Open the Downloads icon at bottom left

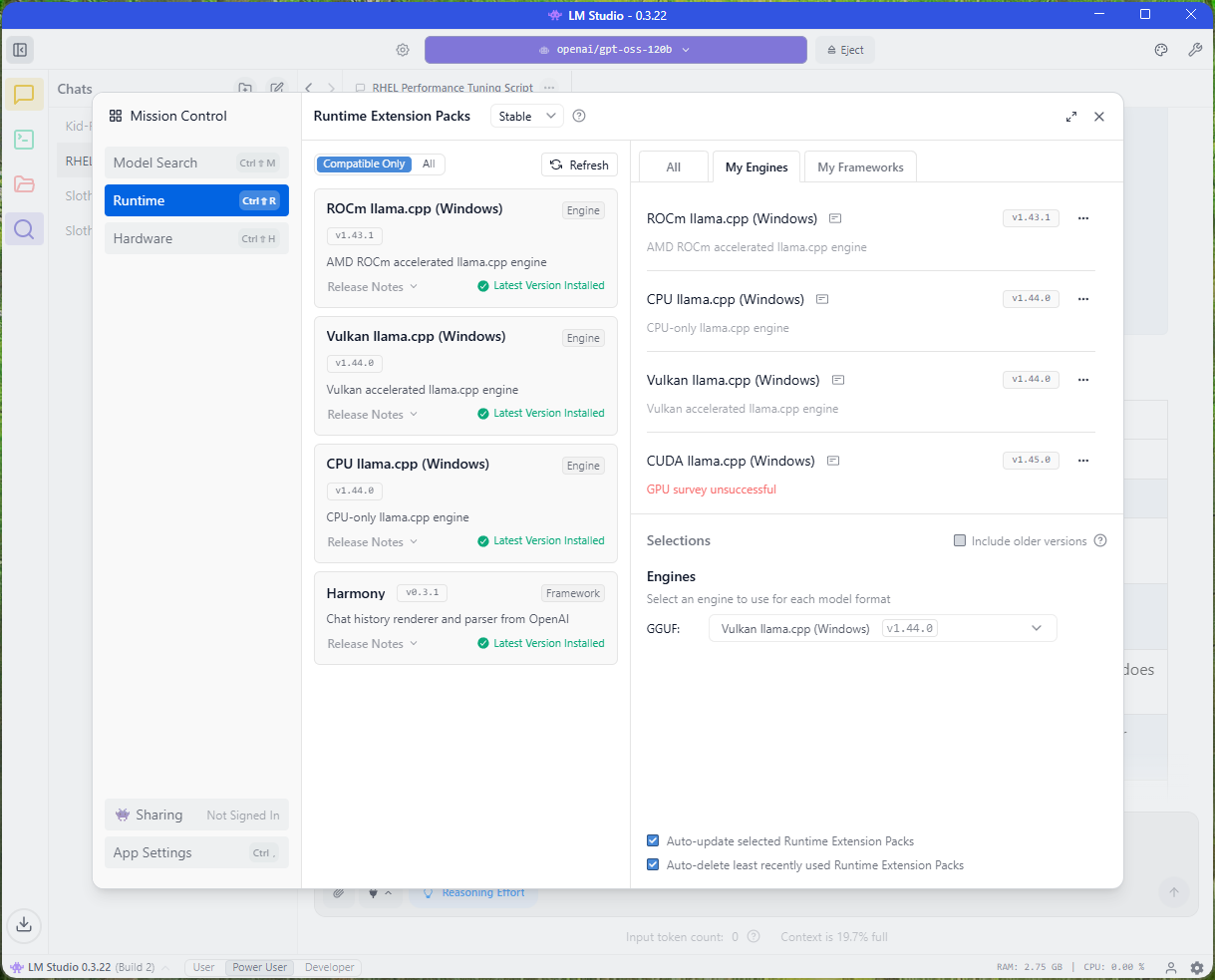(x=24, y=923)
